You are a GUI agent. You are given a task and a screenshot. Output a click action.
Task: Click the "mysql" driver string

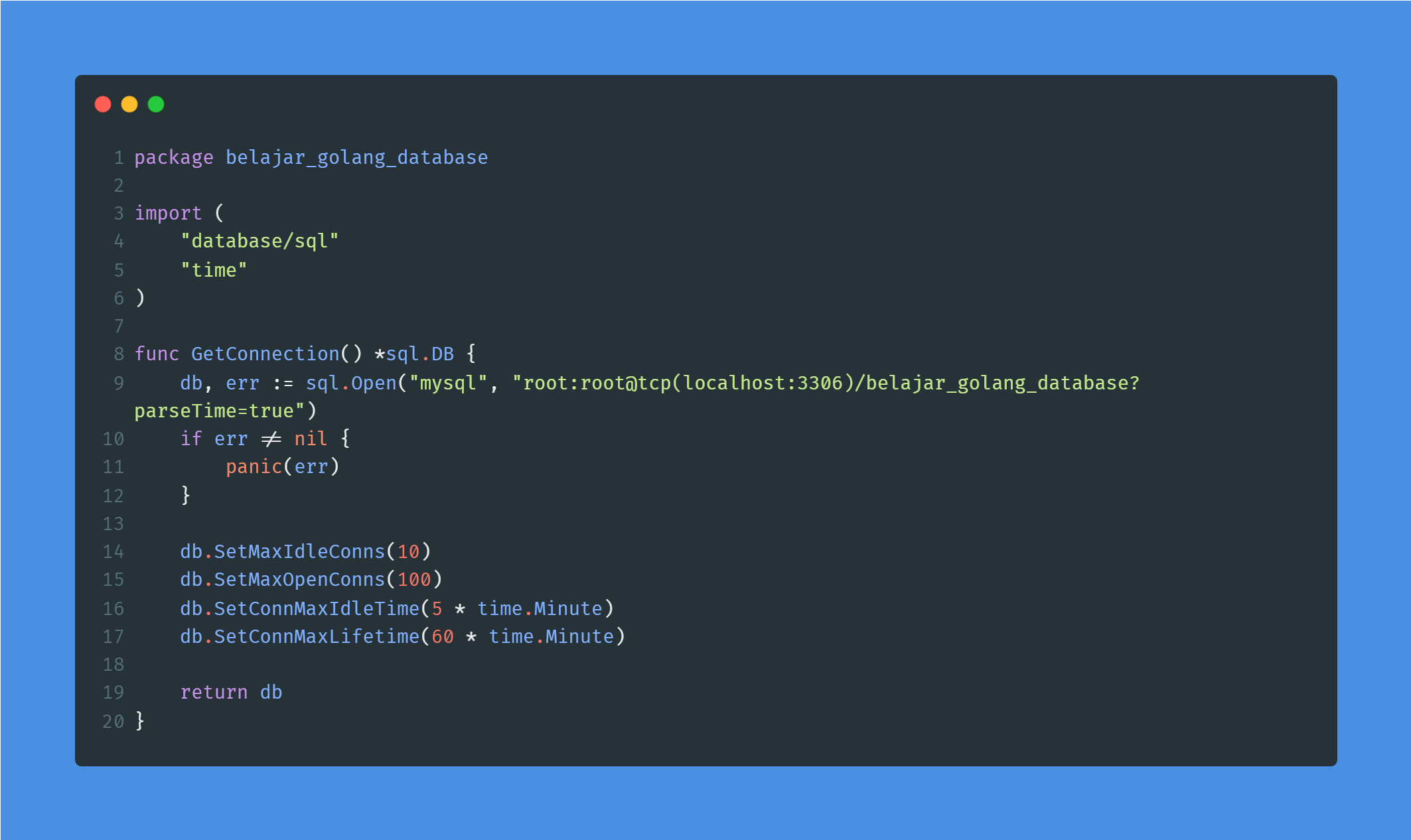(x=448, y=384)
